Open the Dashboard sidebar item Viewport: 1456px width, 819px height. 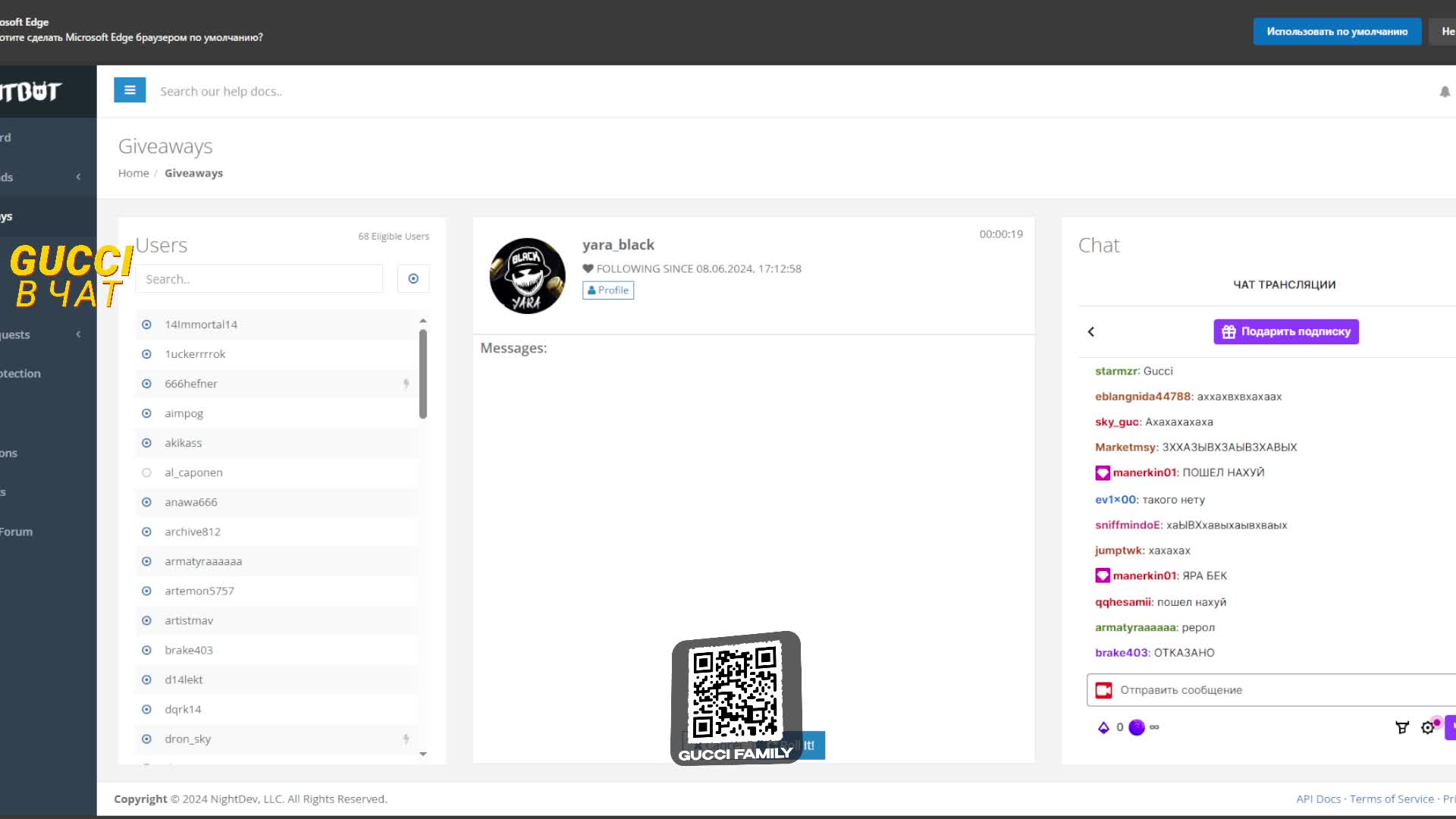tap(48, 137)
